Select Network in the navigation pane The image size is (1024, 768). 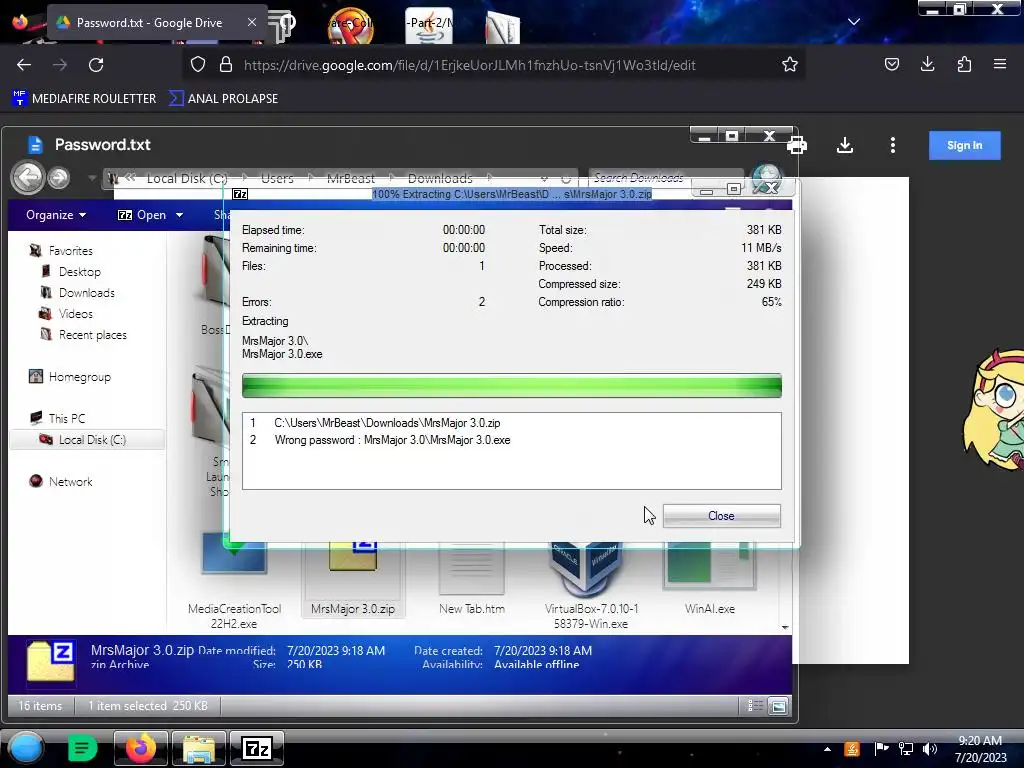tap(71, 481)
